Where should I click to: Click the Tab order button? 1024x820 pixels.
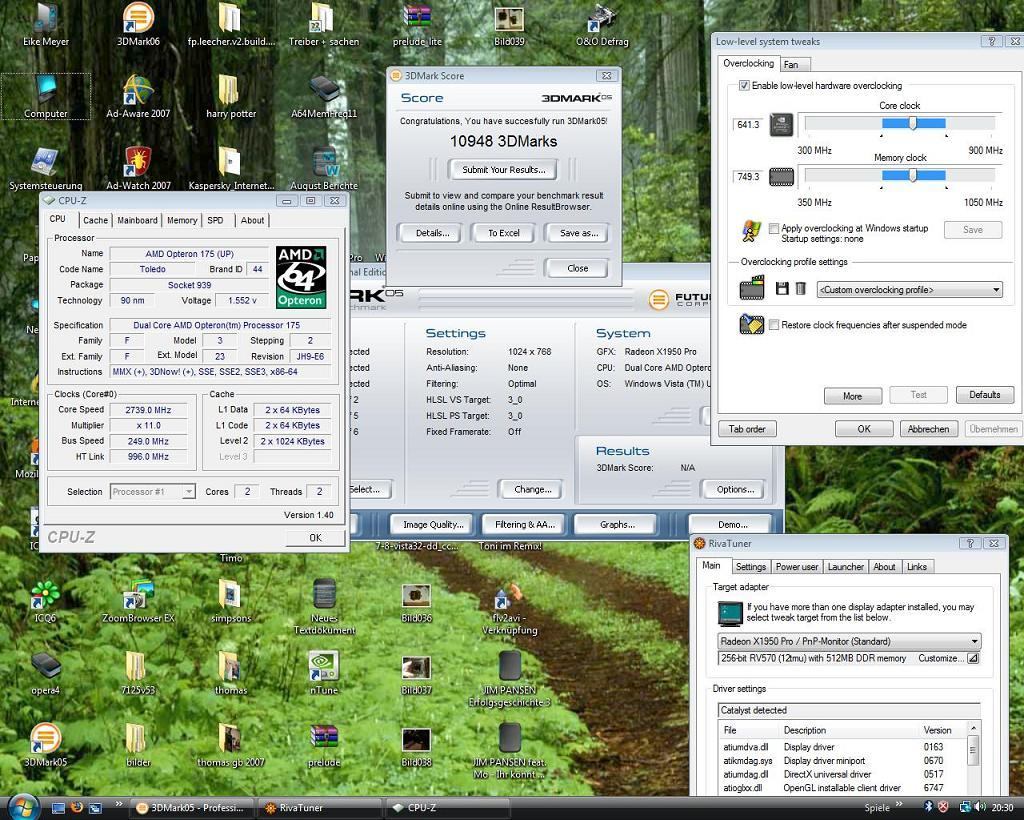pos(746,429)
